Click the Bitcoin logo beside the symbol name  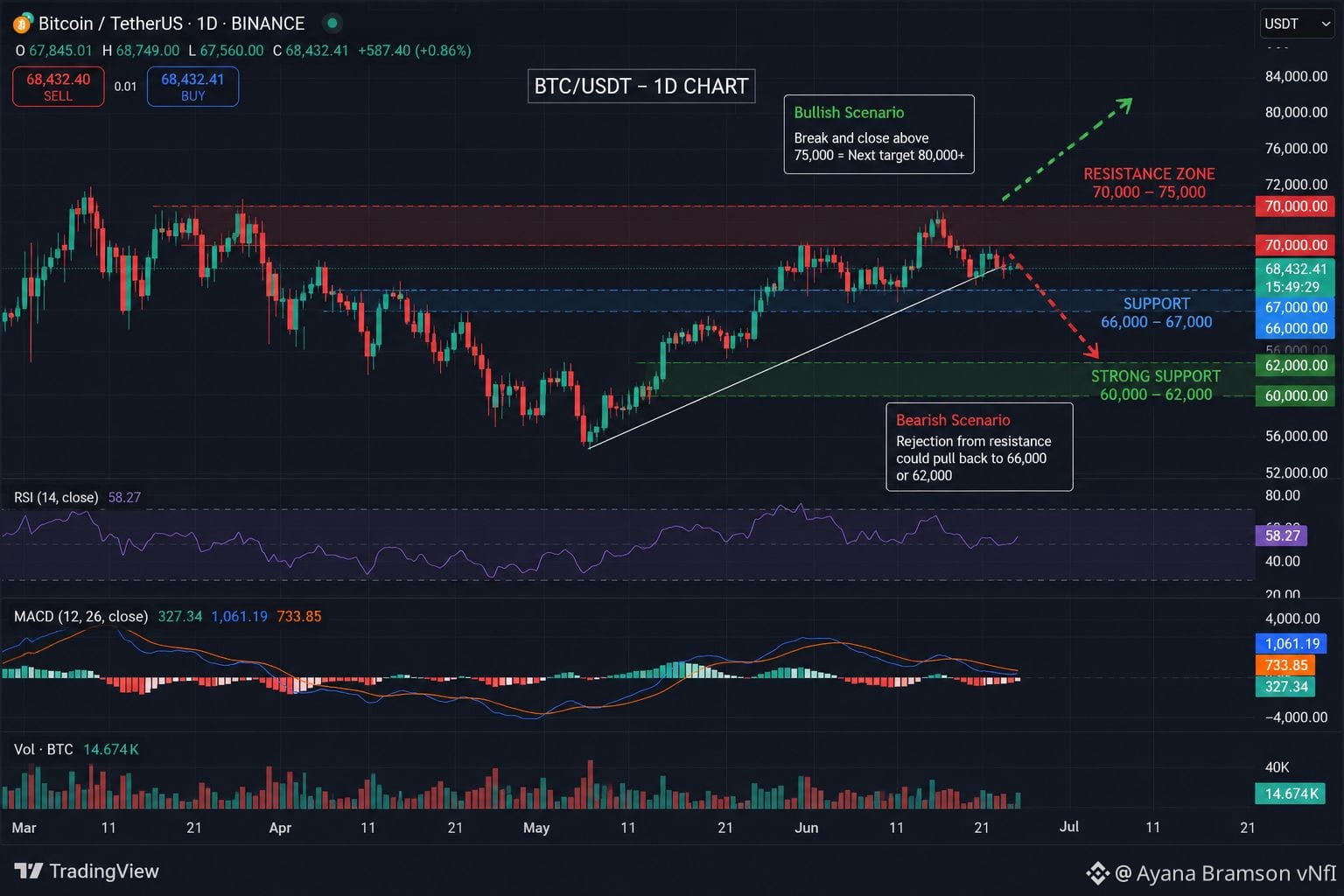pos(23,24)
